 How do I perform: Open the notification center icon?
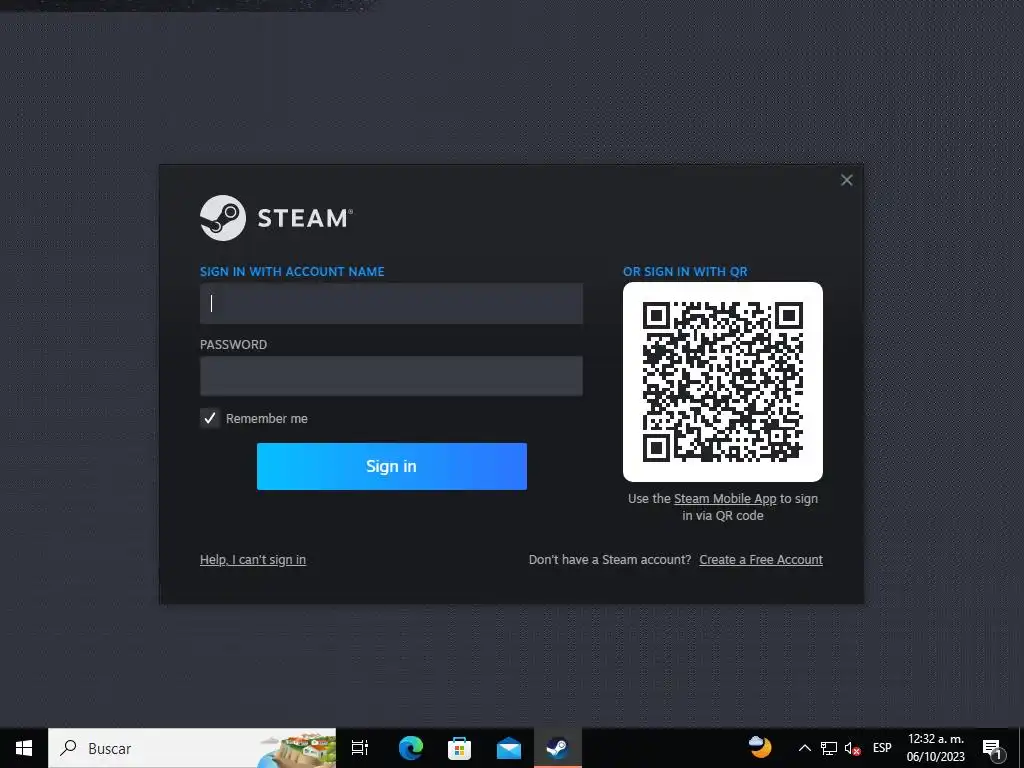click(993, 749)
